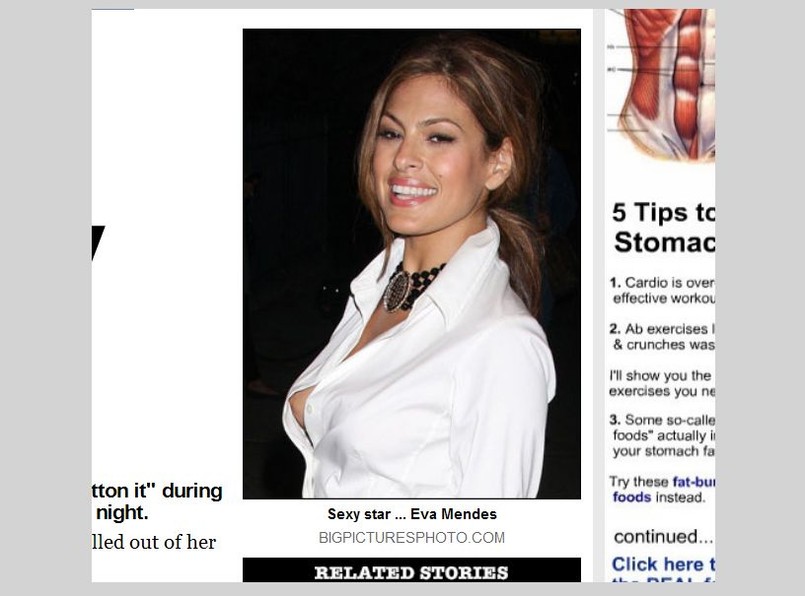The height and width of the screenshot is (596, 805).
Task: Select the RELATED STORIES black header bar
Action: [412, 570]
